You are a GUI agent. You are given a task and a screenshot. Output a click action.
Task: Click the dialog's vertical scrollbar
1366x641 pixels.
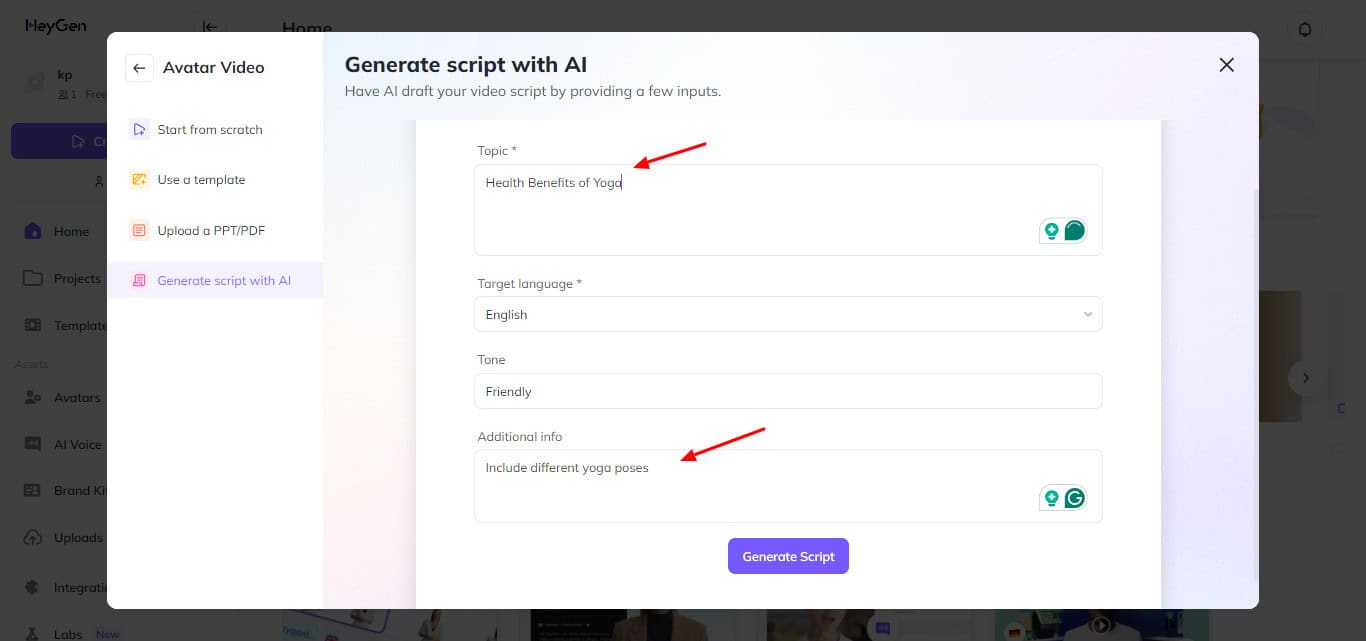pos(1257,380)
